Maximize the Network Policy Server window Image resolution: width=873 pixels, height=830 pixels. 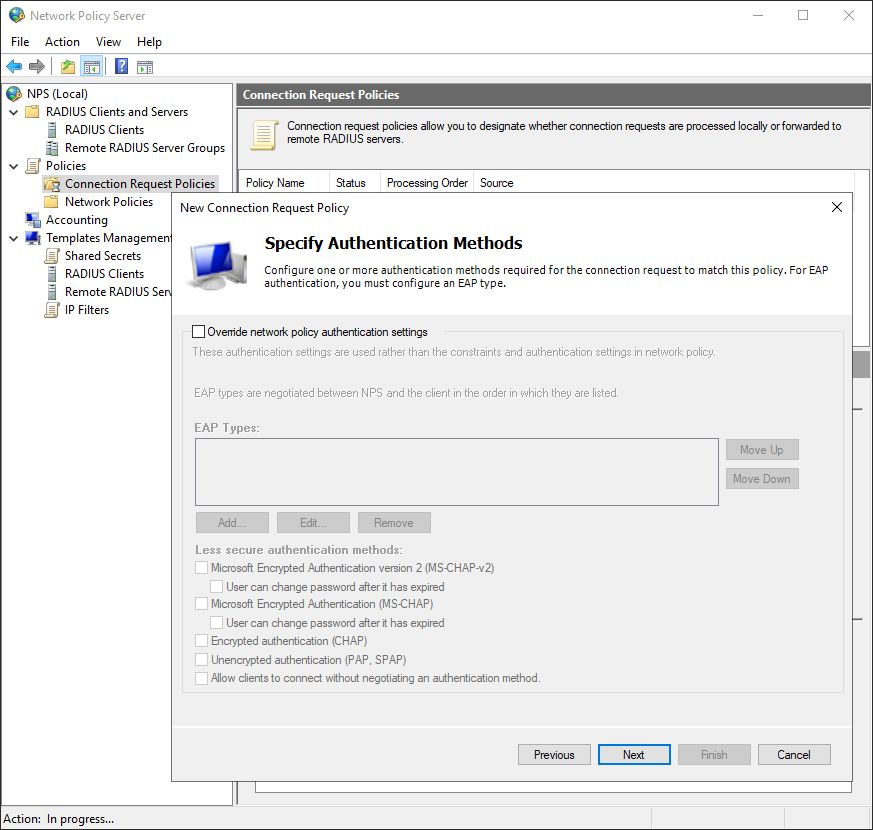[803, 15]
